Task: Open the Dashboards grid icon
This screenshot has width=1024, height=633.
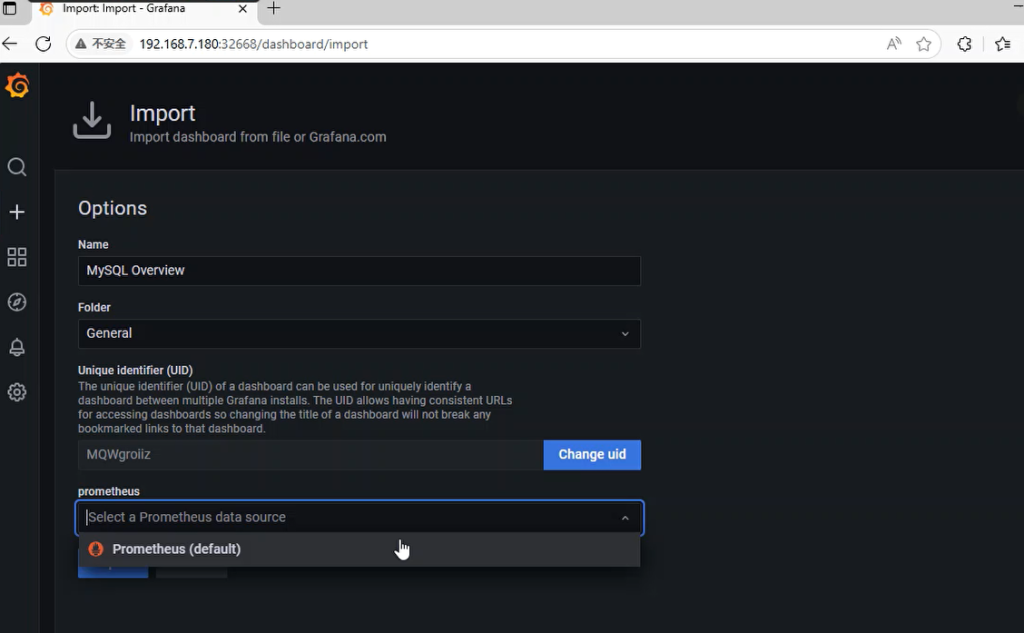Action: pyautogui.click(x=17, y=257)
